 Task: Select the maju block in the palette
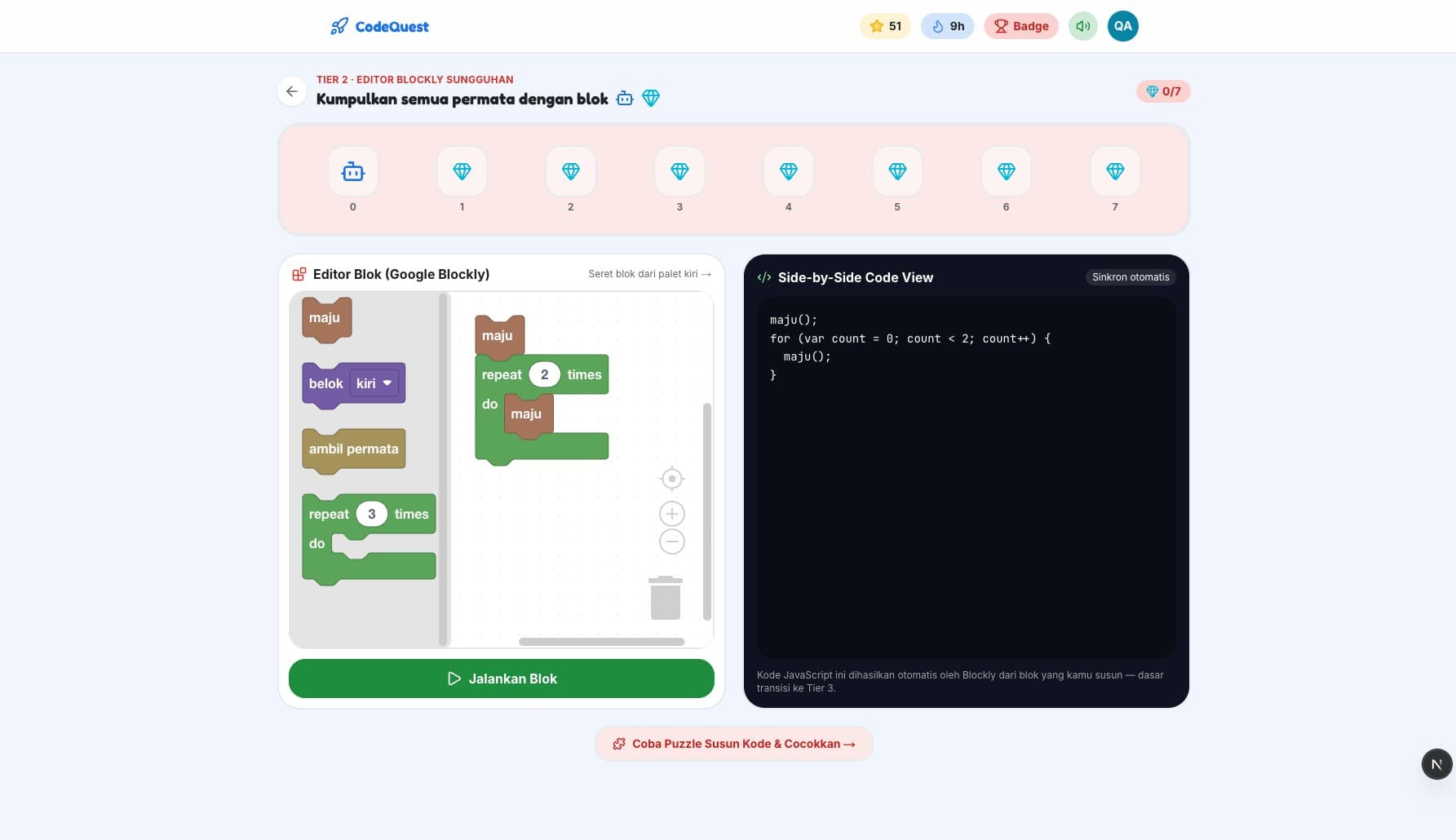[326, 318]
